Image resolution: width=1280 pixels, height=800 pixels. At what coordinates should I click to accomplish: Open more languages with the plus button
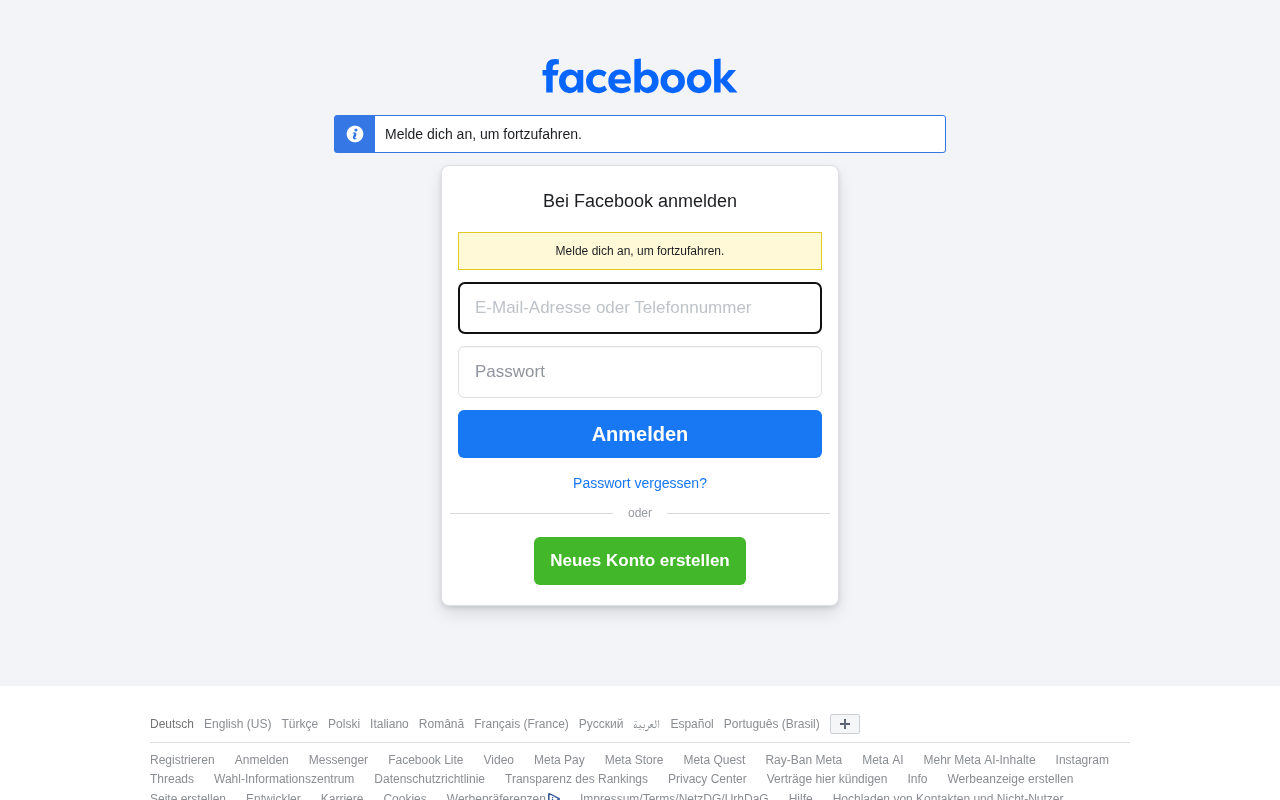[x=845, y=724]
